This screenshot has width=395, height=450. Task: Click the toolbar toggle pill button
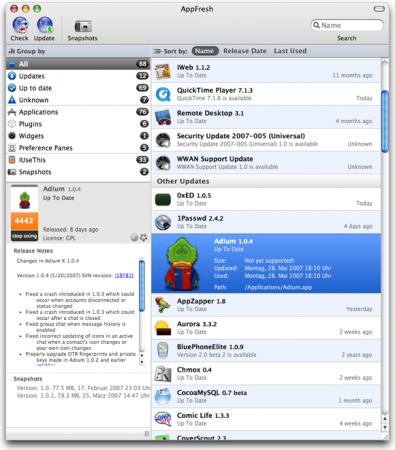point(379,9)
